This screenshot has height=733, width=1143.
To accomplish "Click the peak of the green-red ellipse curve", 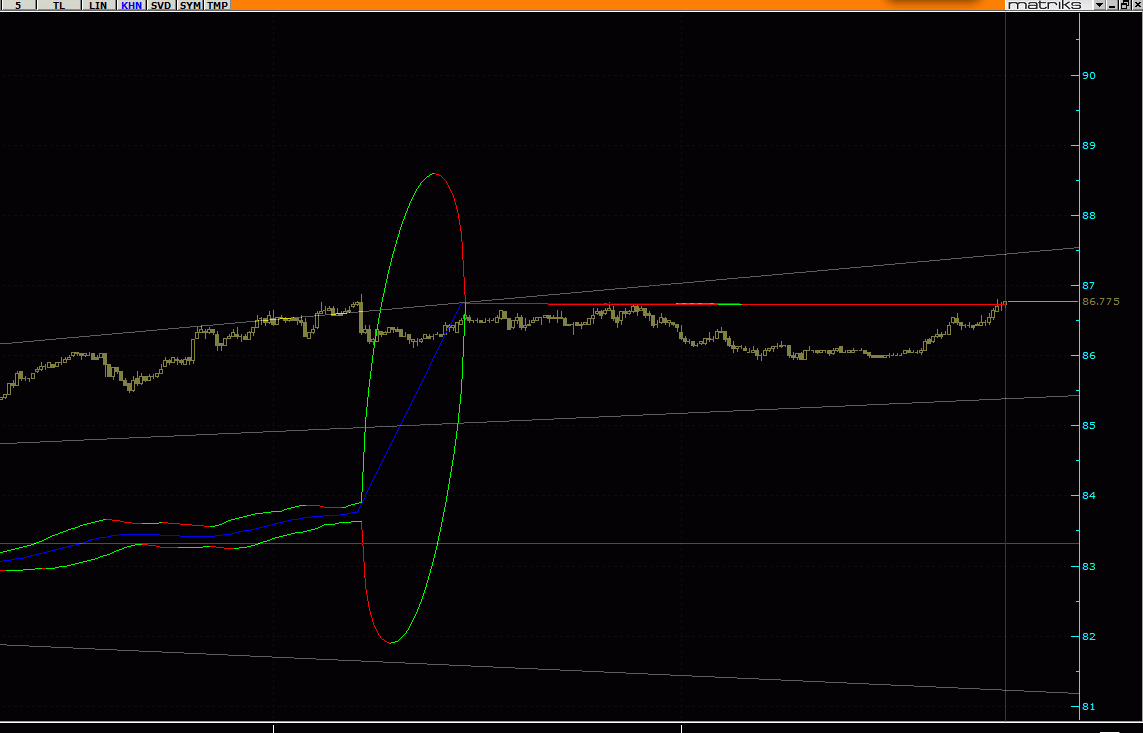I will [x=434, y=173].
